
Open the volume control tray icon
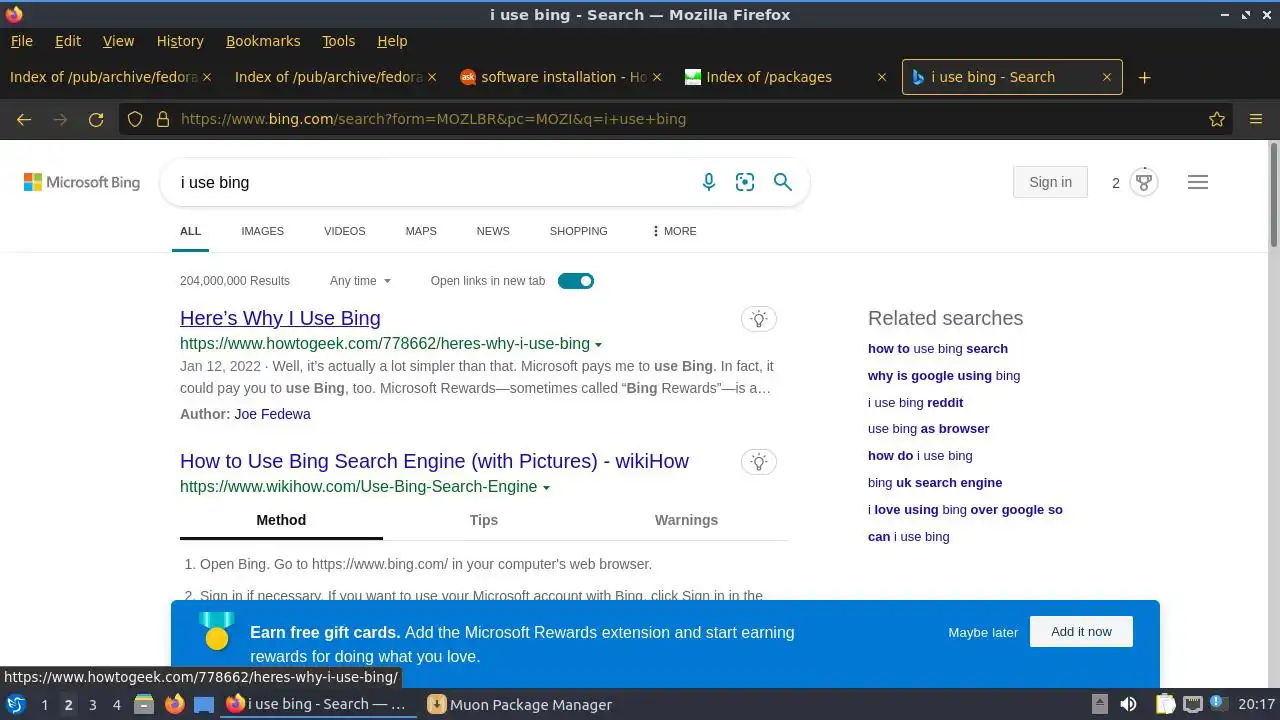pos(1128,704)
